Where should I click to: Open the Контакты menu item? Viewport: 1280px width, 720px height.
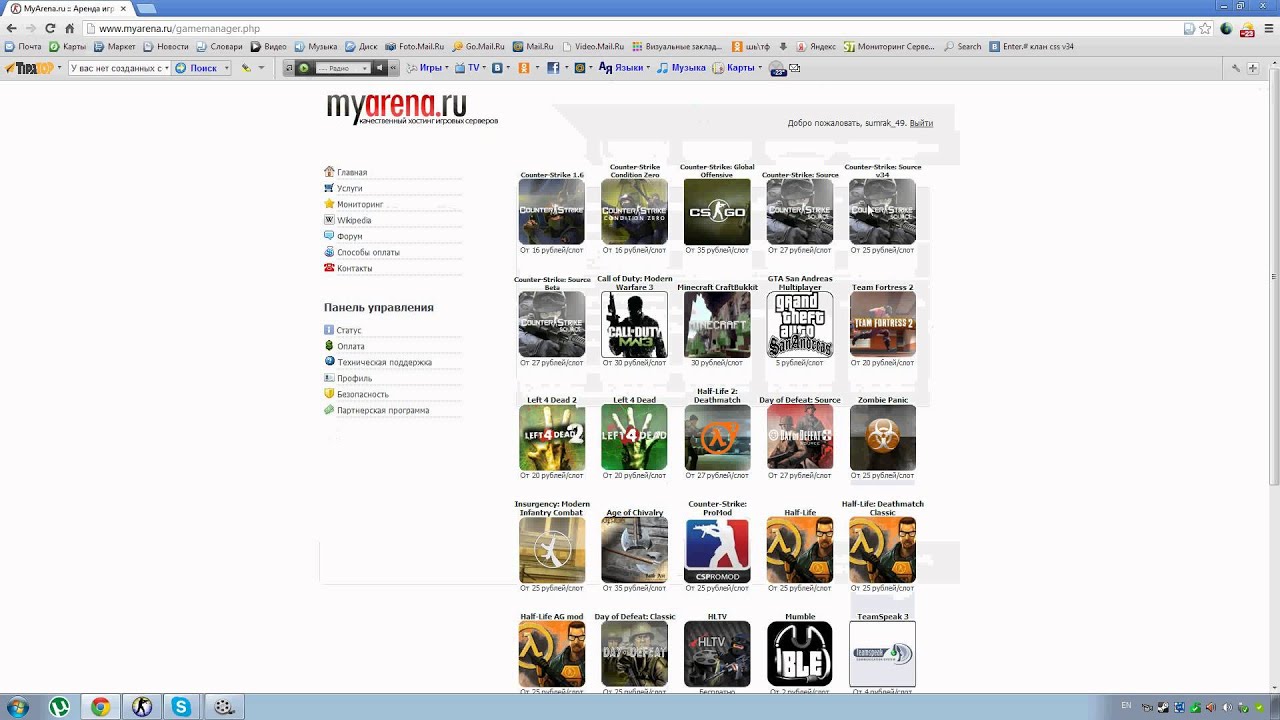pyautogui.click(x=355, y=268)
